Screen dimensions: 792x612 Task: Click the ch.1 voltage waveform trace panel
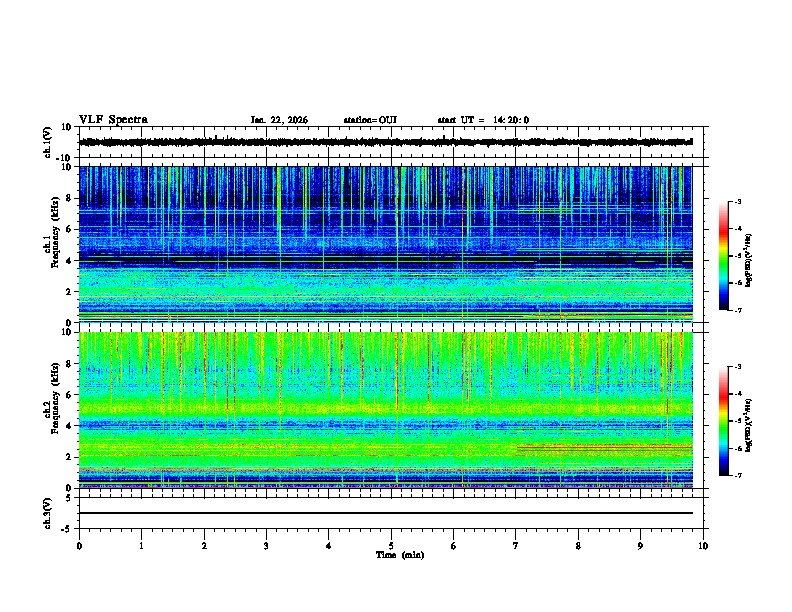(x=391, y=142)
